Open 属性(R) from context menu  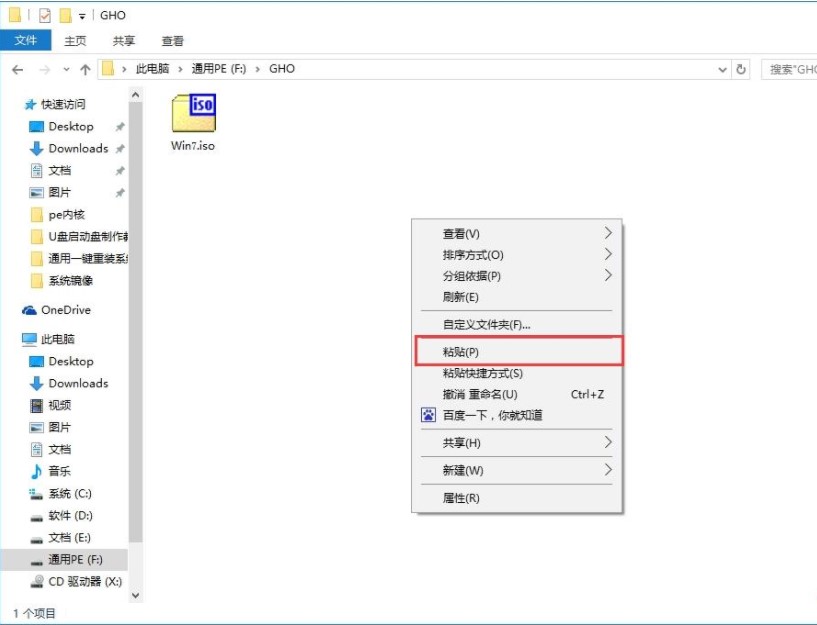[x=516, y=498]
